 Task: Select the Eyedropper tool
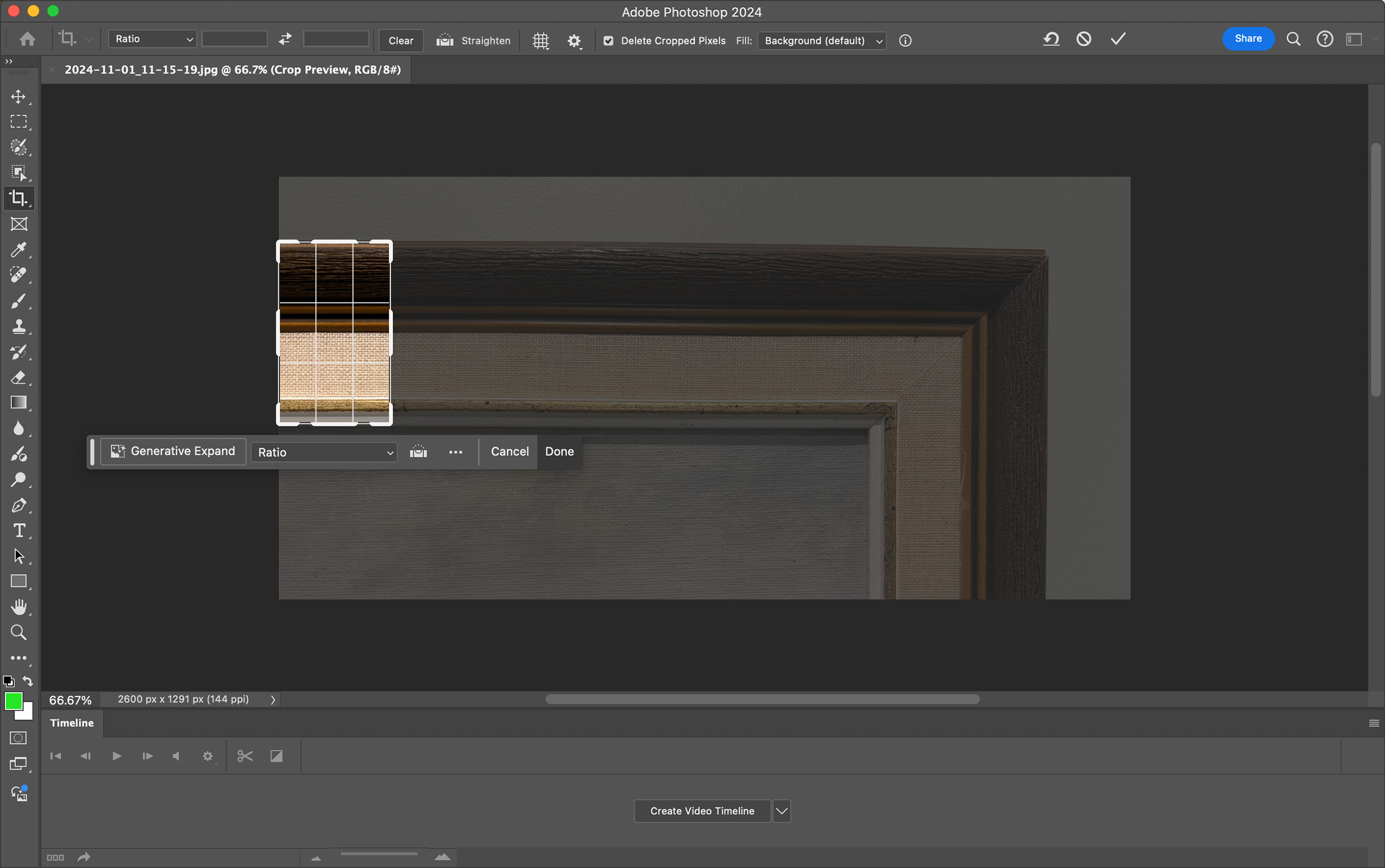18,250
